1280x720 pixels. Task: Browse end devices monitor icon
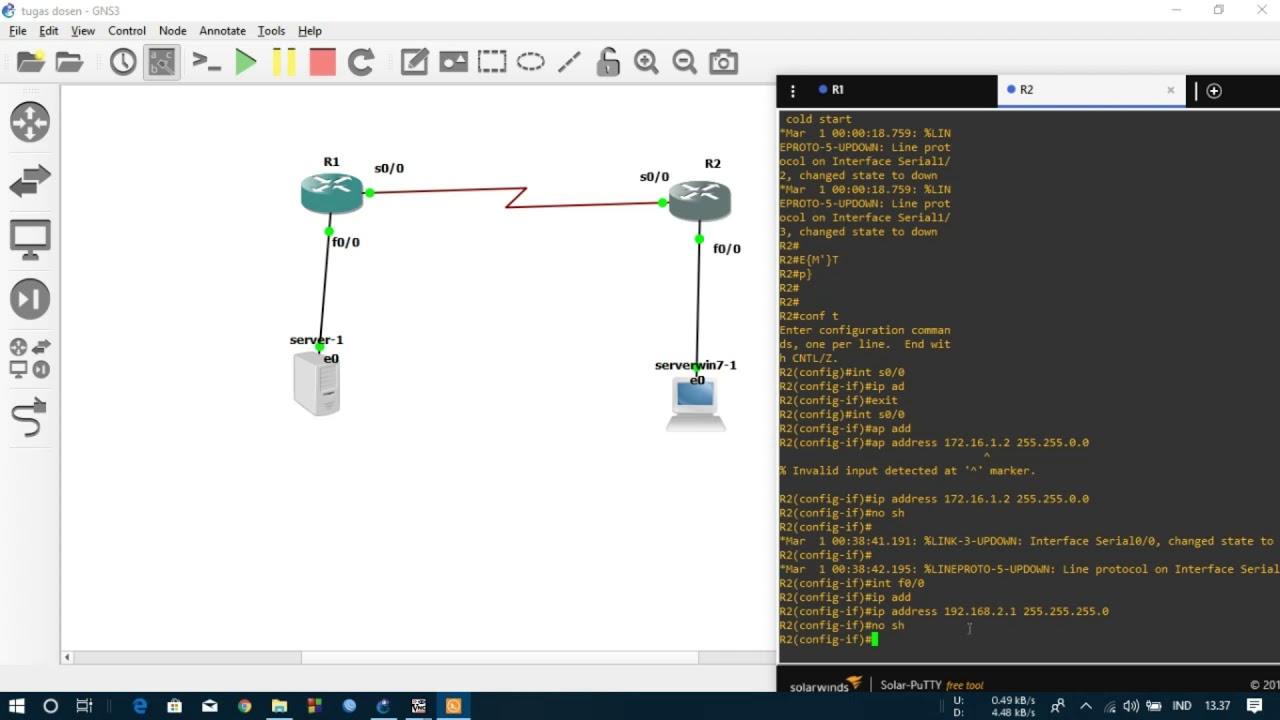(30, 240)
